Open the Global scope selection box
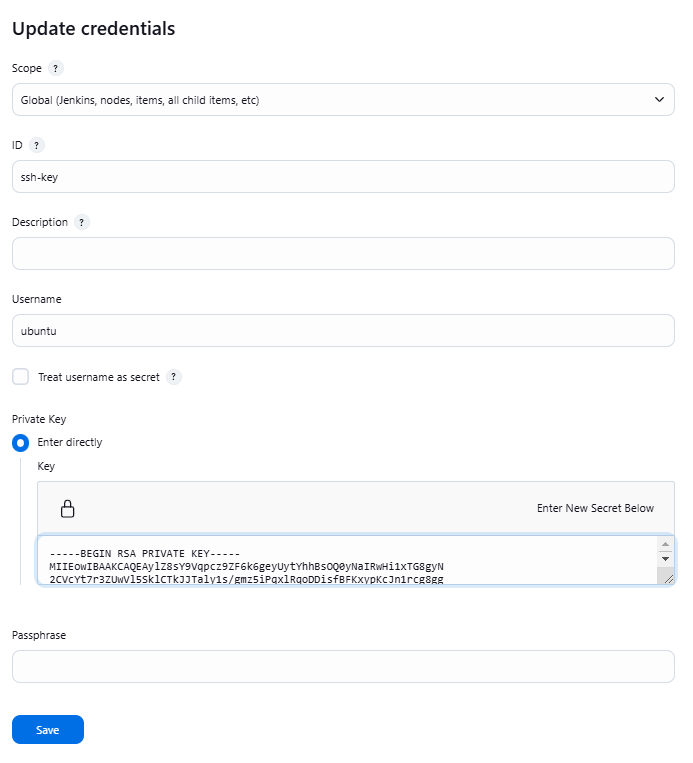 pos(343,100)
